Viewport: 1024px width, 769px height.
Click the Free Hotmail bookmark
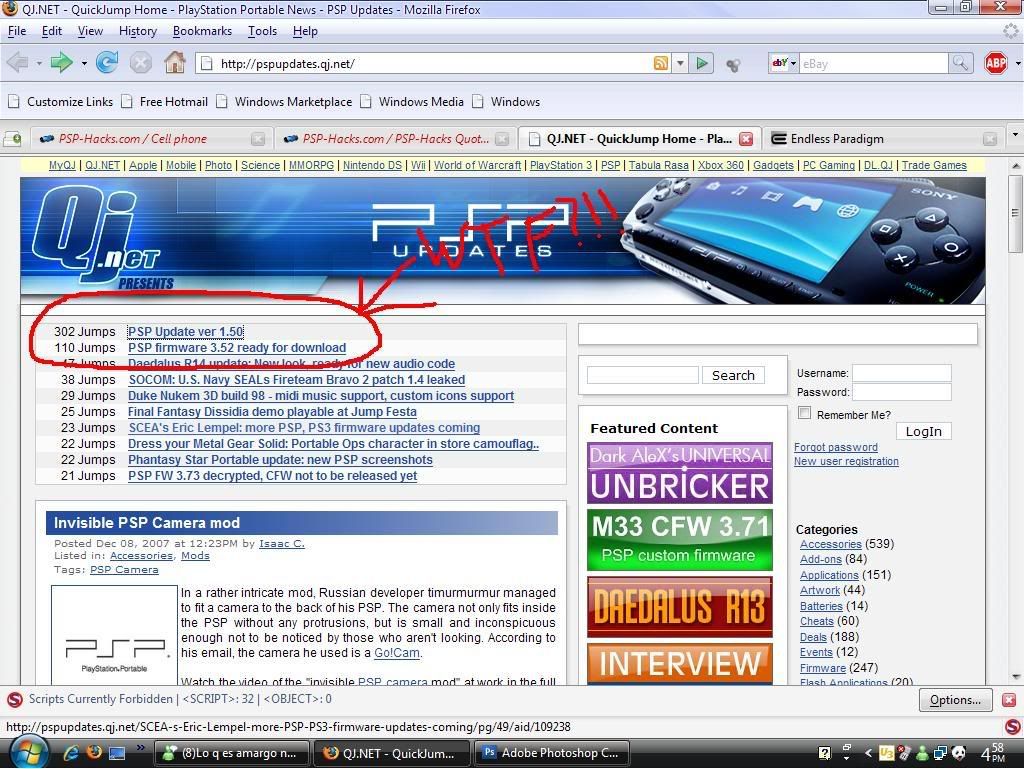(x=166, y=102)
